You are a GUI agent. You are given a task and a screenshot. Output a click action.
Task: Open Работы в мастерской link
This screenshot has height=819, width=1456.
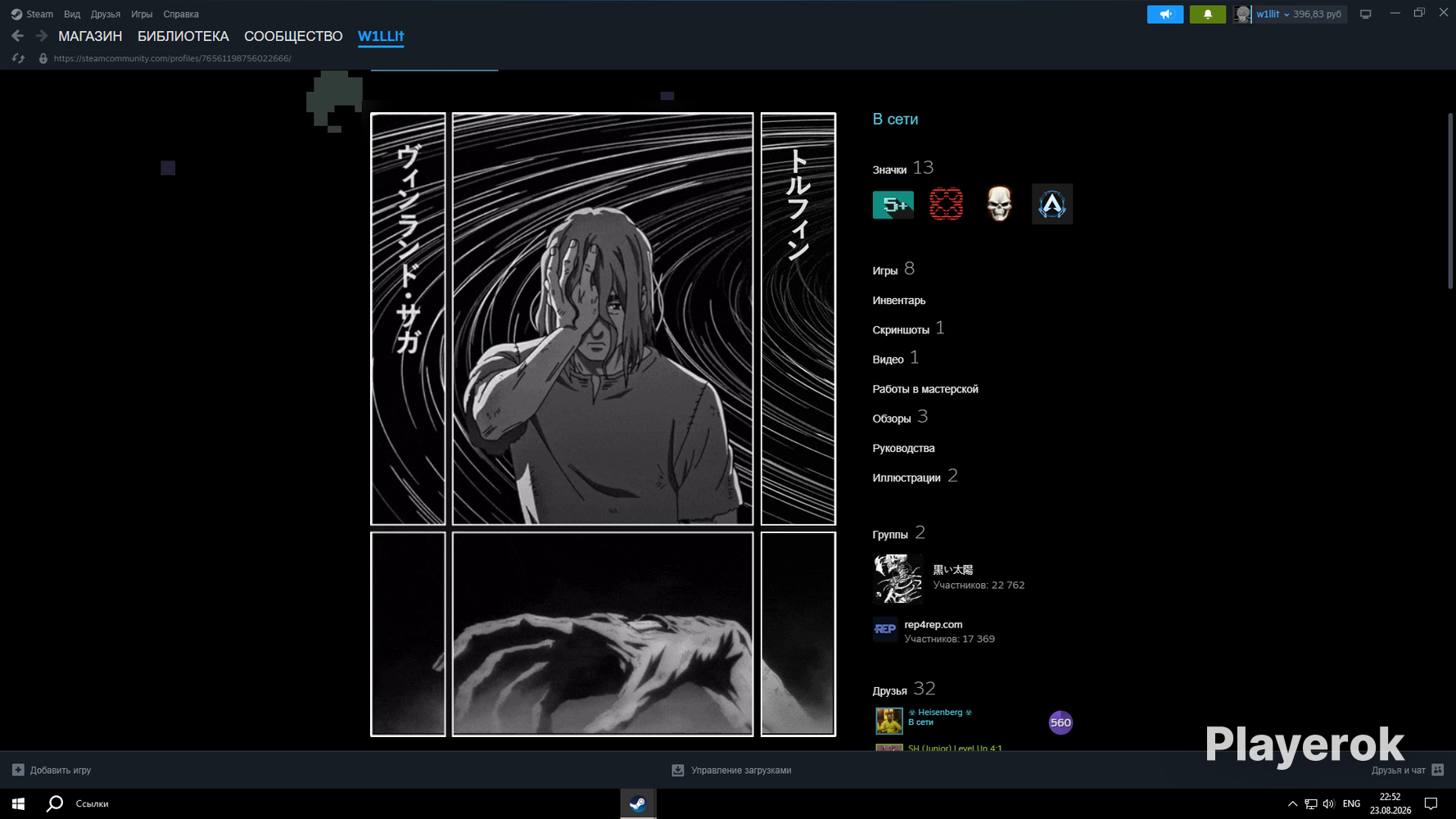(925, 389)
